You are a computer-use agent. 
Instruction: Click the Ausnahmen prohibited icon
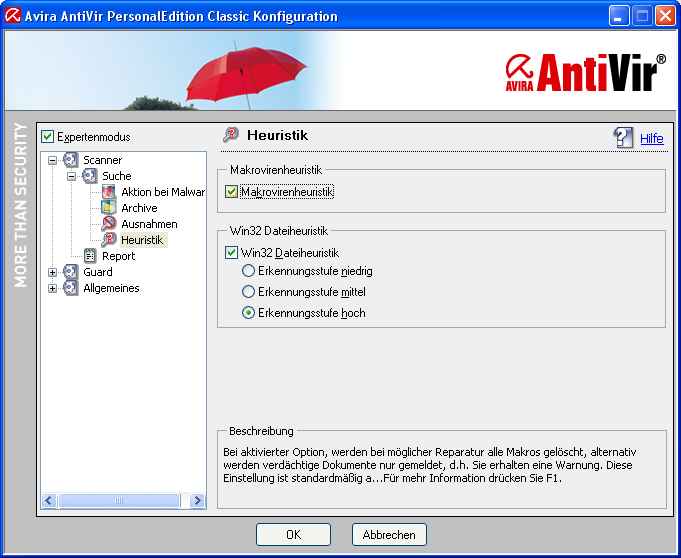tap(109, 224)
